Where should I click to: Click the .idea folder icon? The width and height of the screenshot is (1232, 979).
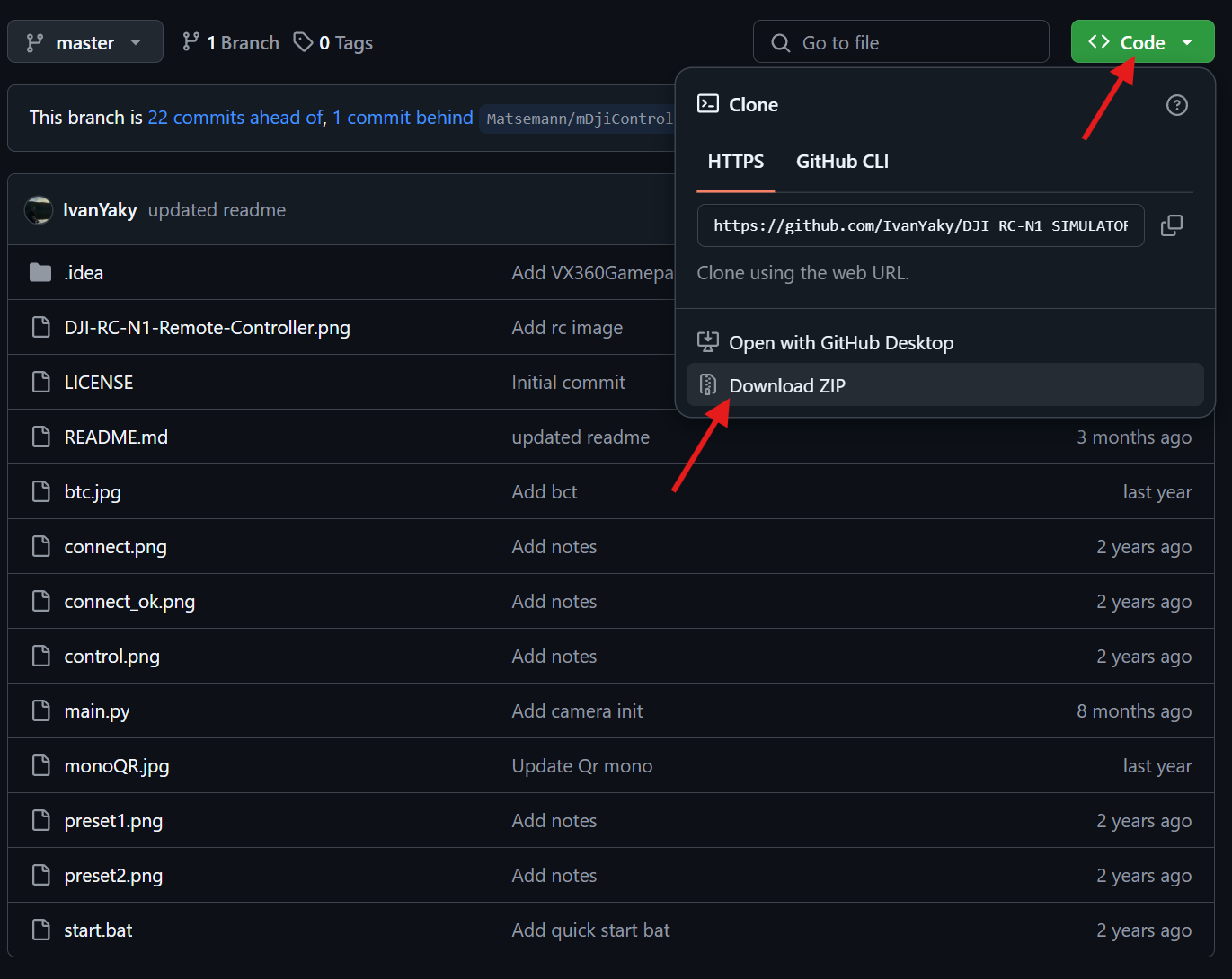tap(40, 273)
